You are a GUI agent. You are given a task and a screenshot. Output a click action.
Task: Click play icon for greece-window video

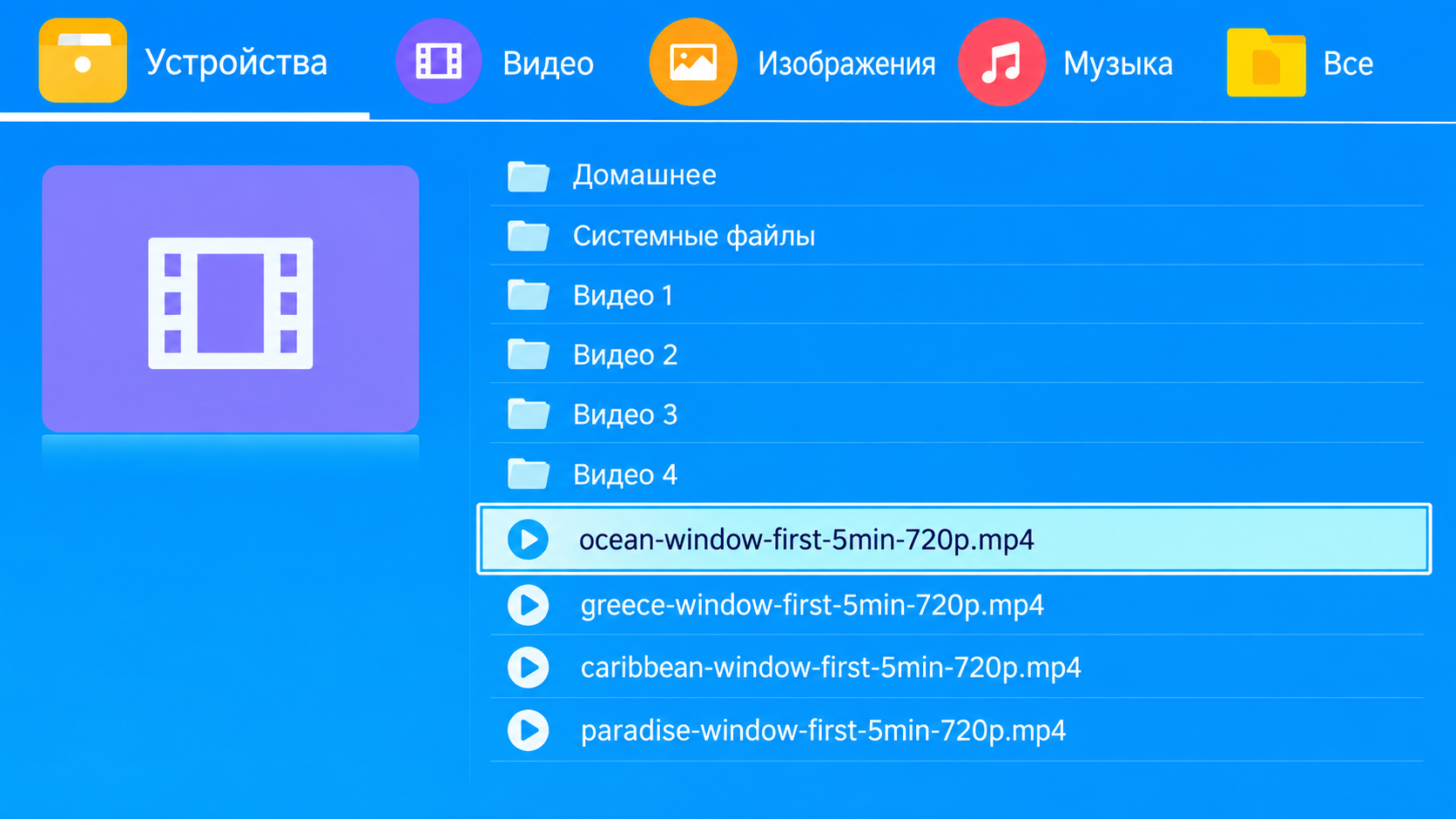529,605
